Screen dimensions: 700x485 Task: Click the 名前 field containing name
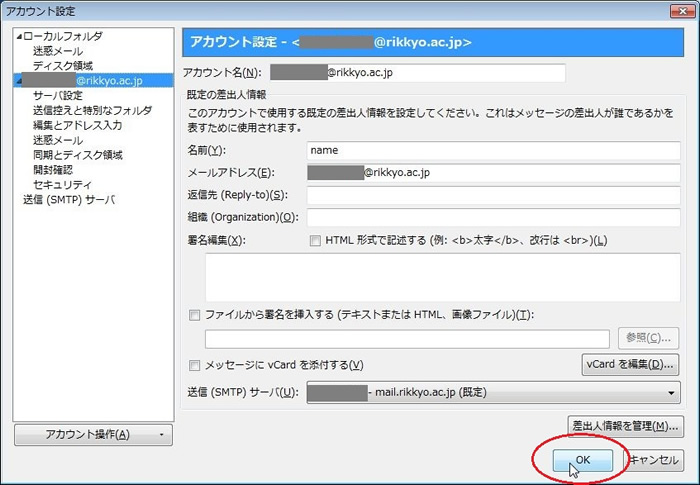(x=493, y=151)
